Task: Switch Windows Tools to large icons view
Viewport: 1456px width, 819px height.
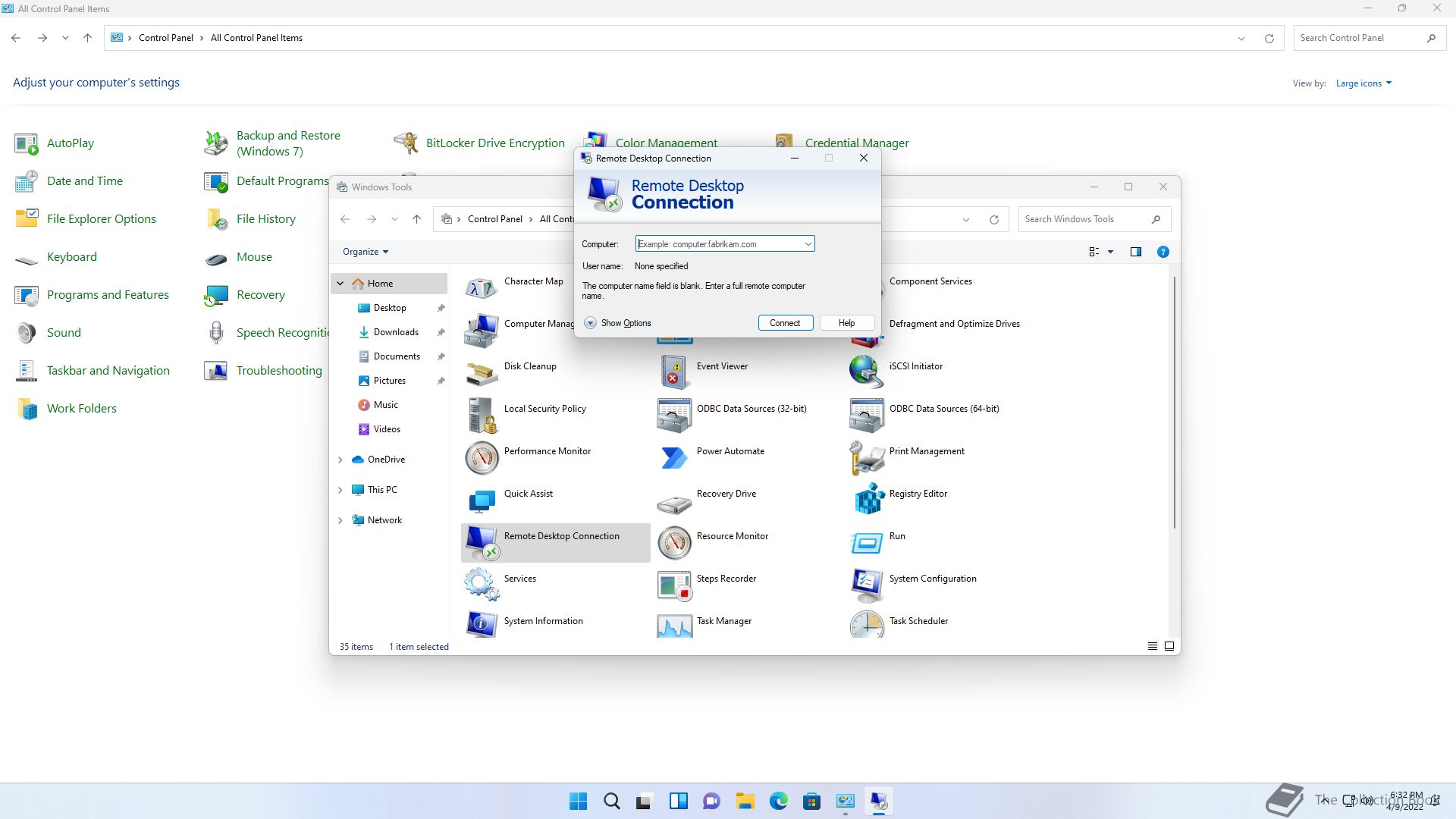Action: (x=1169, y=646)
